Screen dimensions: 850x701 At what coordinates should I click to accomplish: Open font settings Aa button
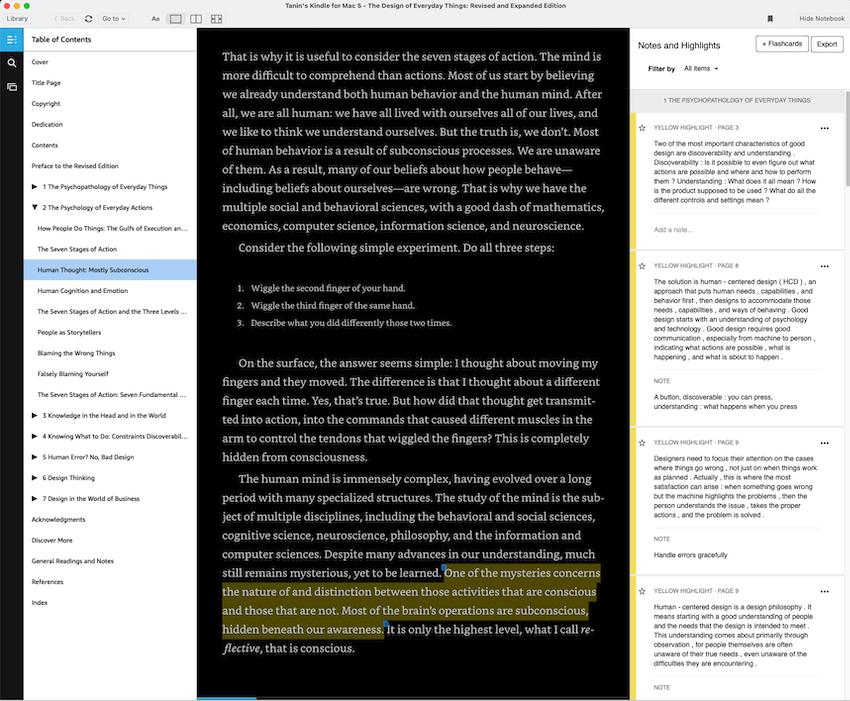[155, 18]
